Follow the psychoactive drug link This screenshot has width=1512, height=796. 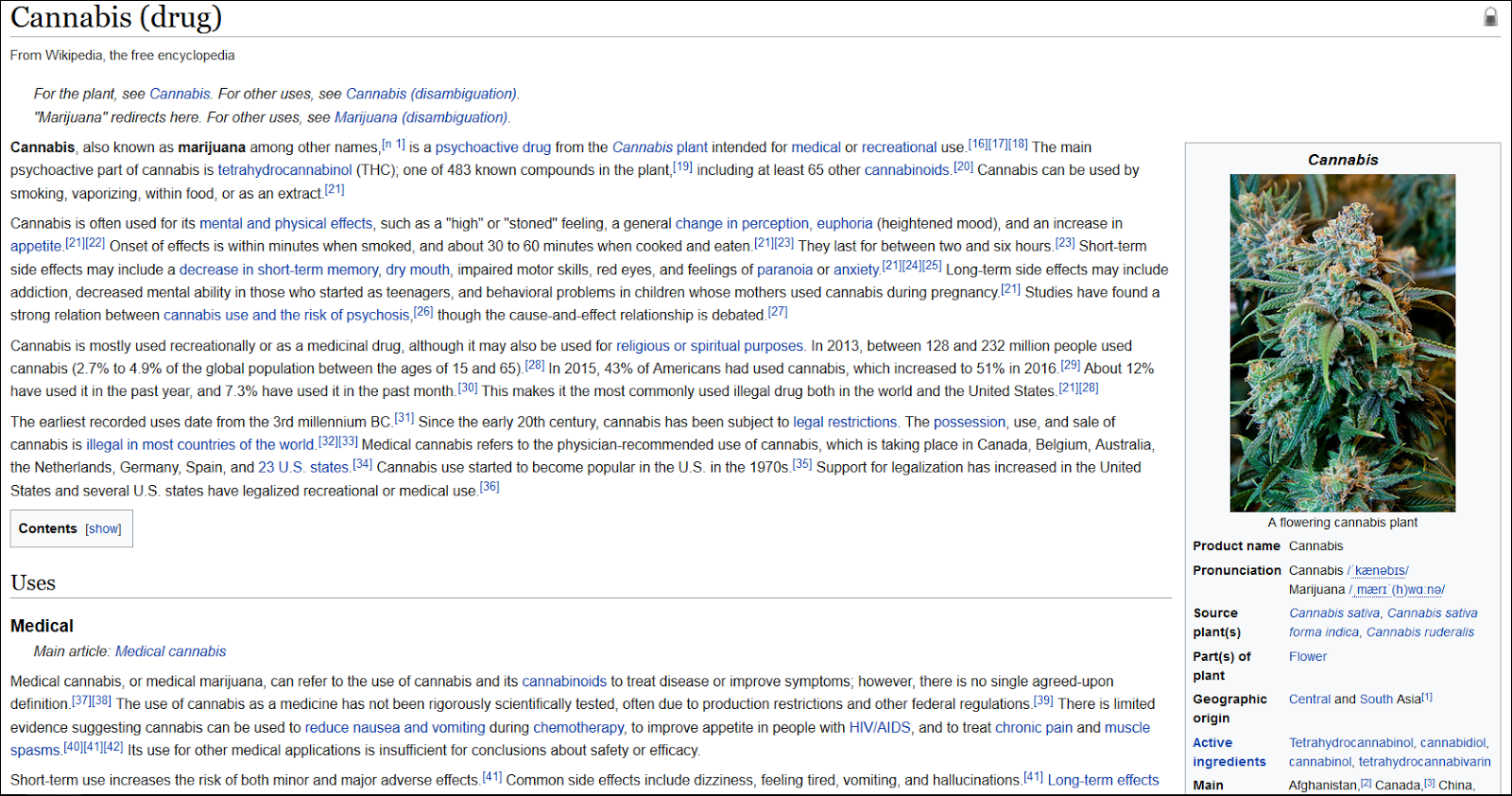(492, 147)
